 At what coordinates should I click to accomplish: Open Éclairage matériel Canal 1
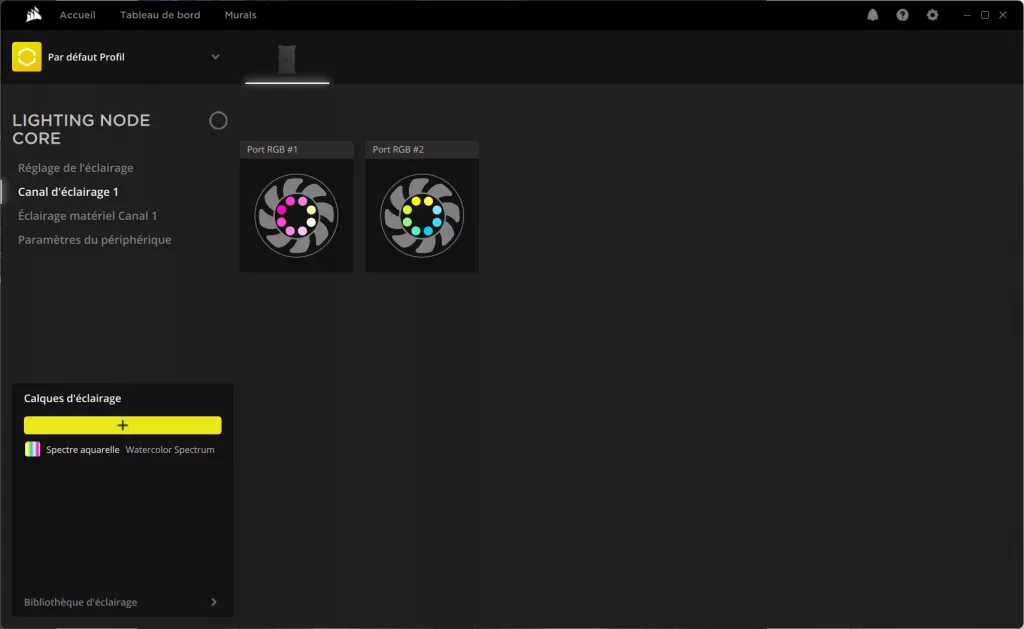click(88, 216)
